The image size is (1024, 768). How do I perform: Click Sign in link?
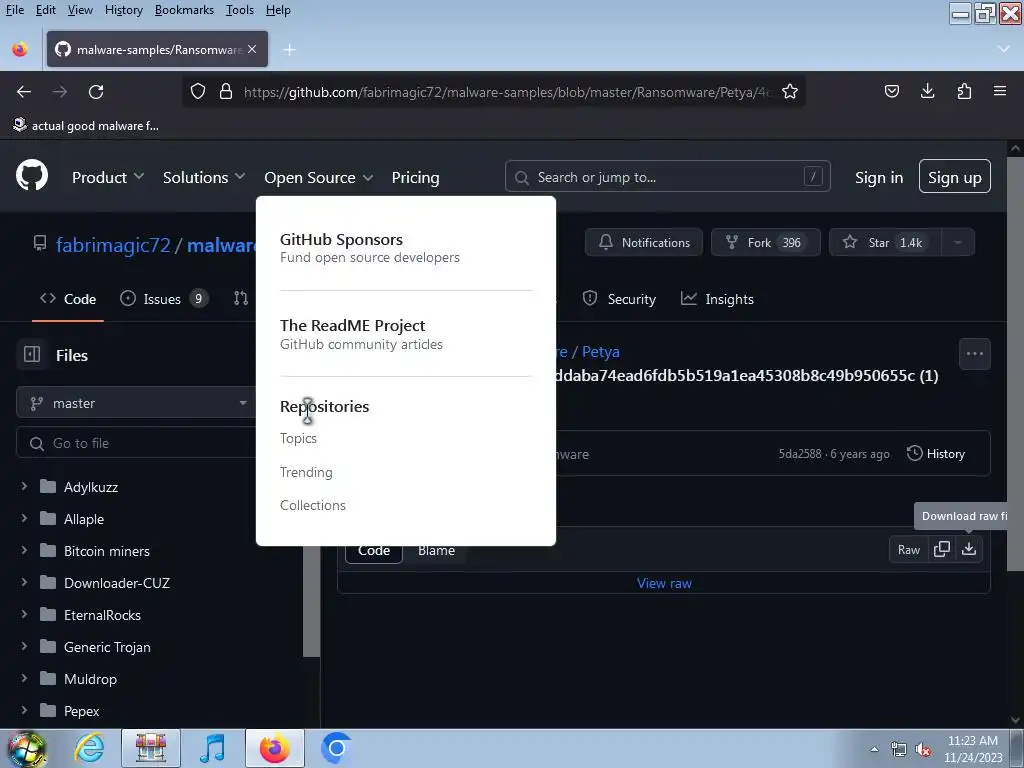coord(879,177)
